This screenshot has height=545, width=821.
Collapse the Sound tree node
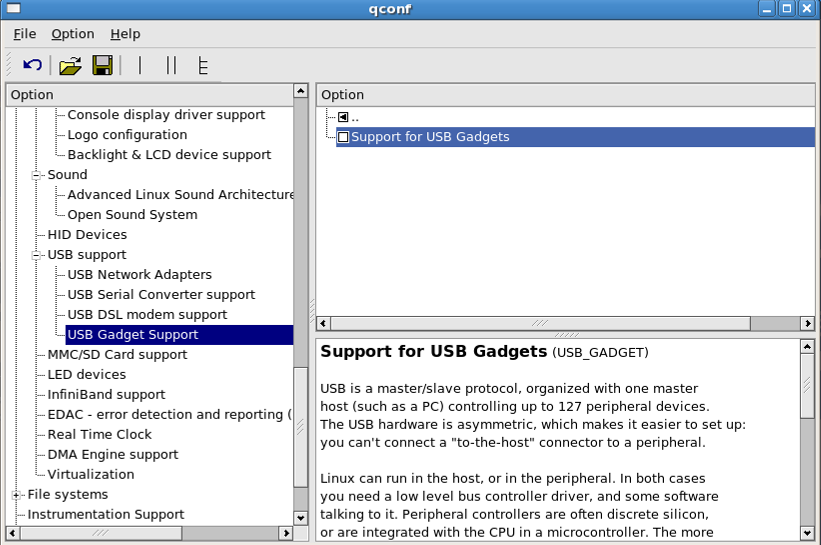[36, 175]
